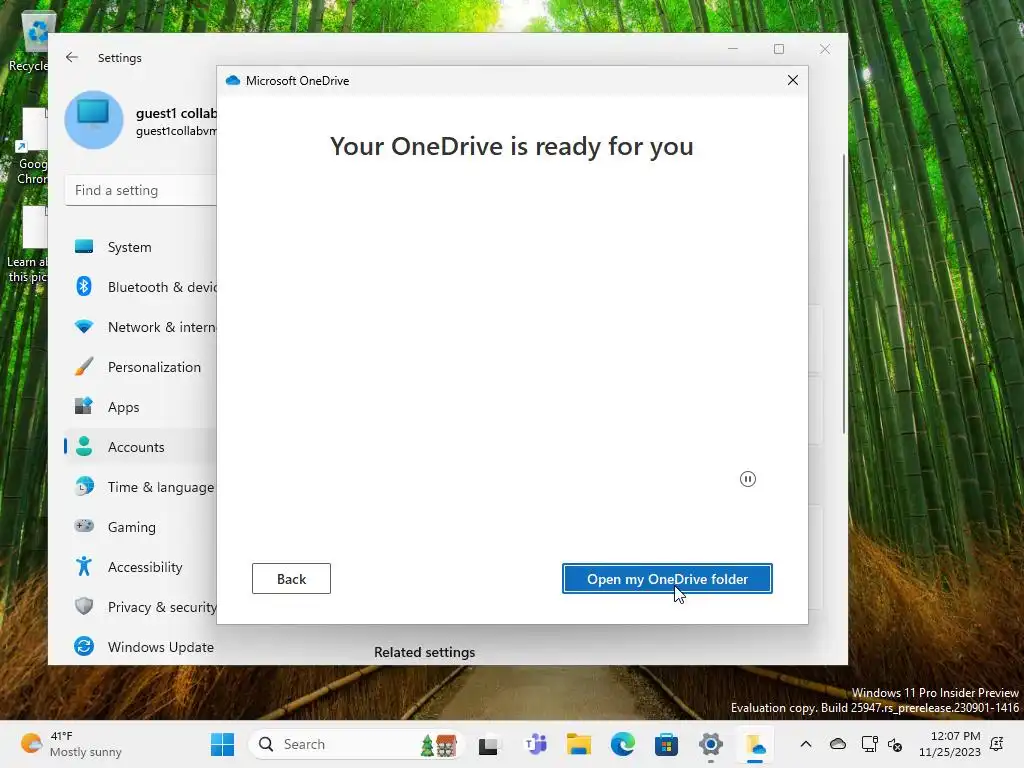
Task: Open Personalization settings
Action: 140,367
